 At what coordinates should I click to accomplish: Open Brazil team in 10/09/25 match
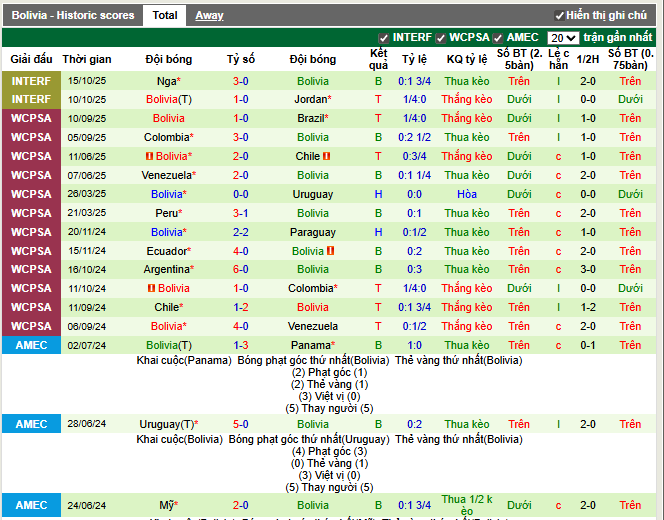pos(310,118)
